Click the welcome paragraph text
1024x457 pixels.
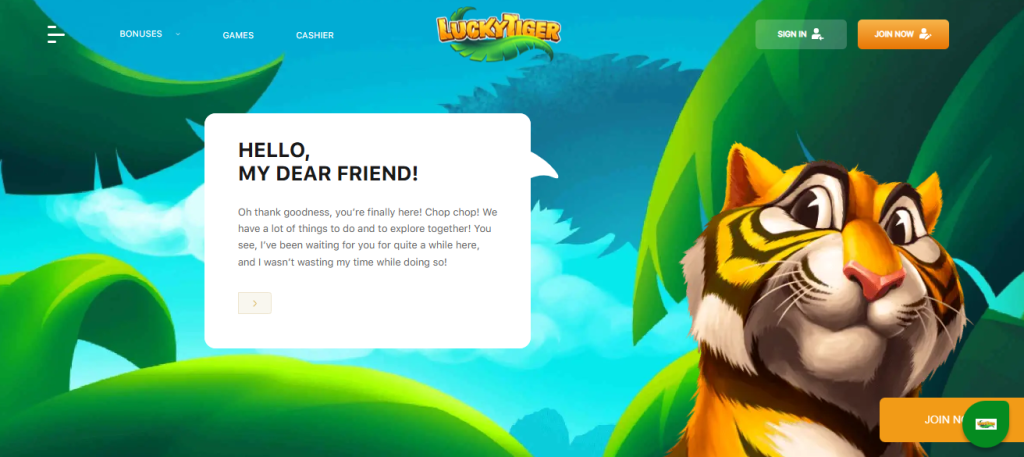pos(368,237)
